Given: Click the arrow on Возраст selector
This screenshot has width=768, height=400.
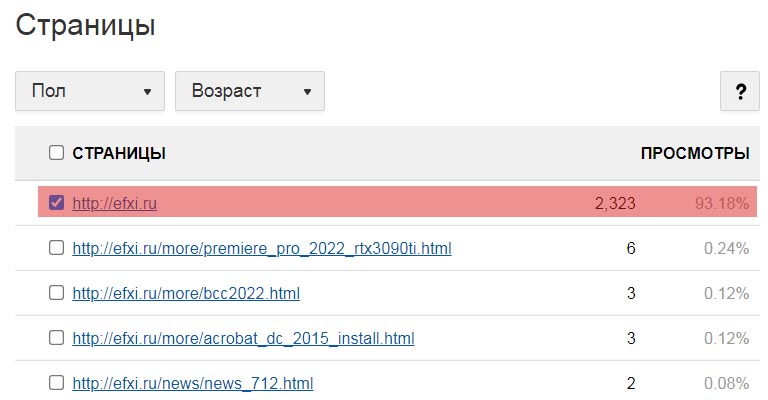Looking at the screenshot, I should [307, 92].
